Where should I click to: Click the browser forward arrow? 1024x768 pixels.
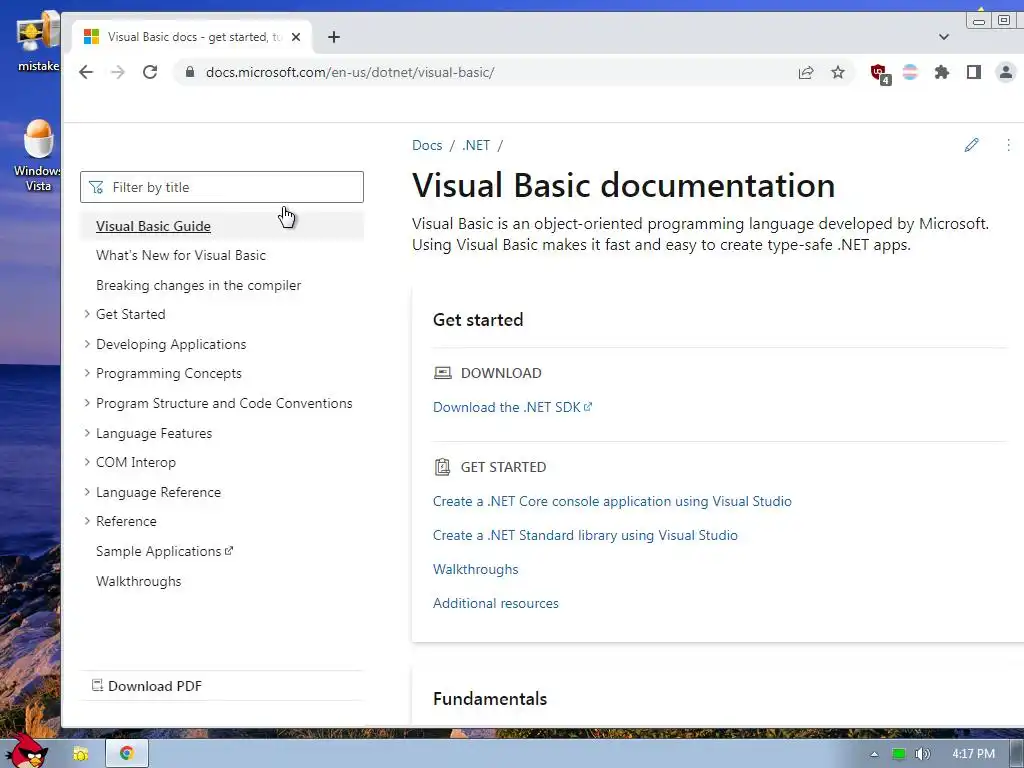pyautogui.click(x=118, y=72)
